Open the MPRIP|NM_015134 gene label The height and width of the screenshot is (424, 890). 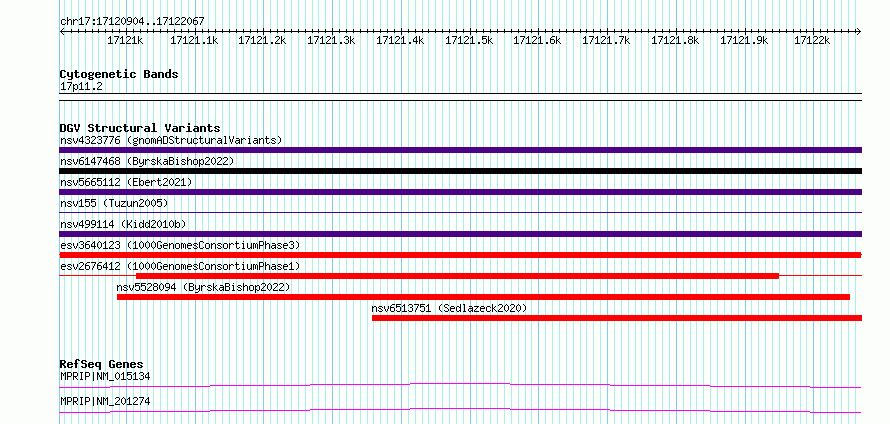pyautogui.click(x=105, y=376)
